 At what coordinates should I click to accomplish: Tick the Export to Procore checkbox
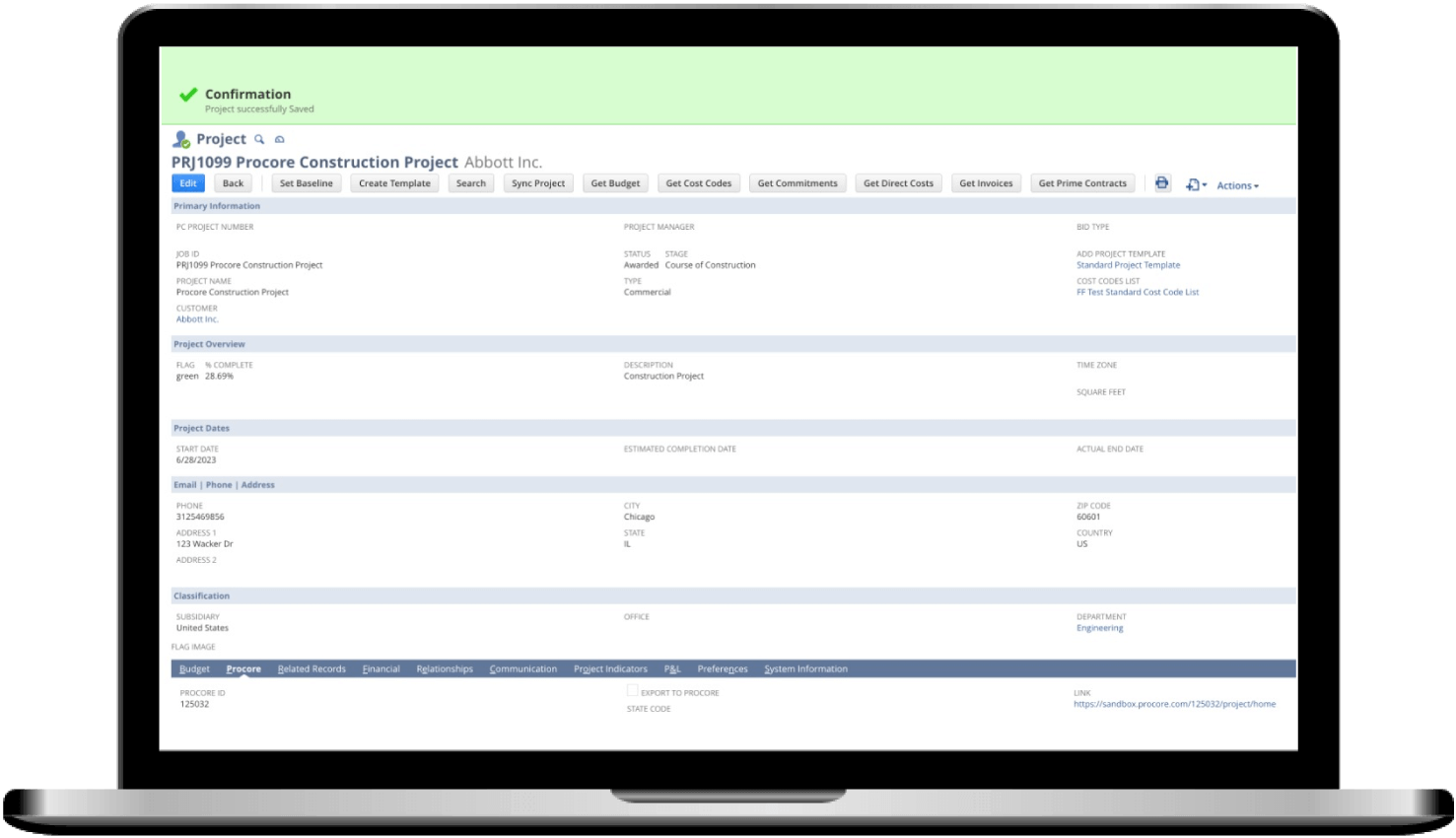tap(633, 691)
